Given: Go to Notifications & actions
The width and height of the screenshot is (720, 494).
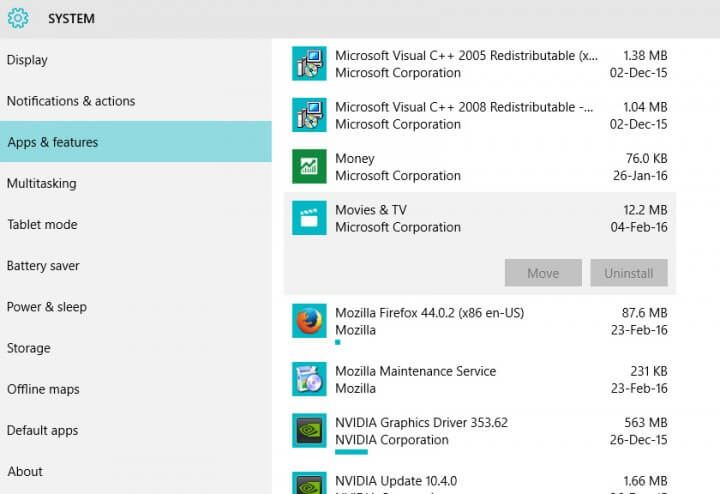Looking at the screenshot, I should (135, 101).
